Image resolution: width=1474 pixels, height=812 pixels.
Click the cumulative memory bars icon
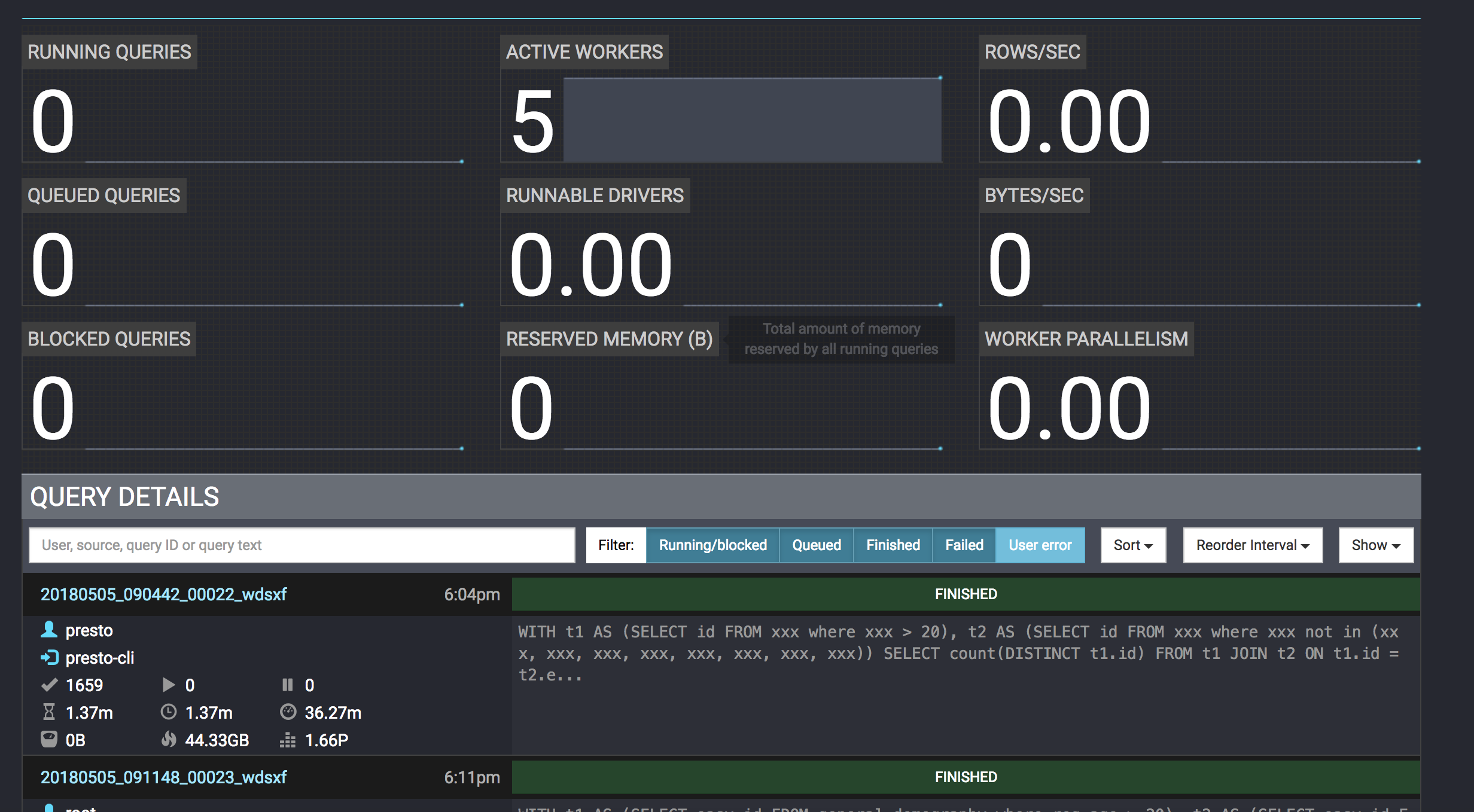[288, 740]
